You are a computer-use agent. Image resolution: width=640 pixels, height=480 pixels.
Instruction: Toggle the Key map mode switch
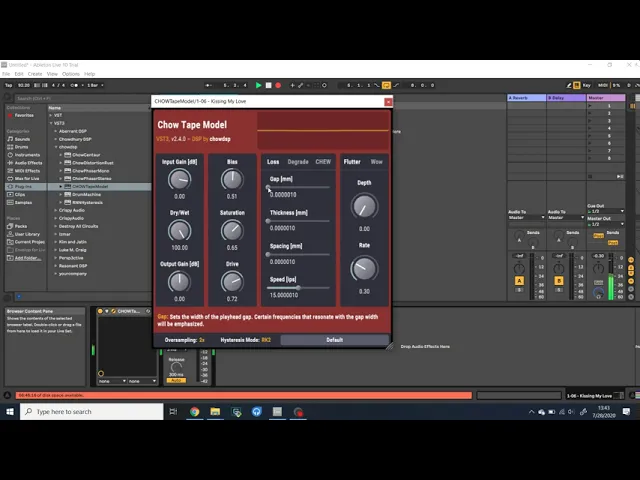tap(587, 85)
